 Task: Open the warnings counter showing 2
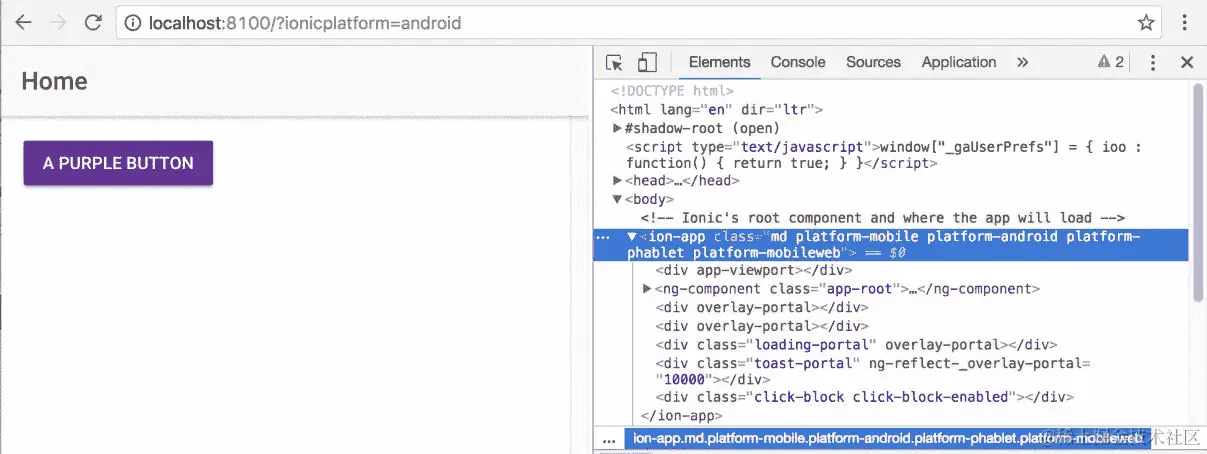tap(1110, 62)
